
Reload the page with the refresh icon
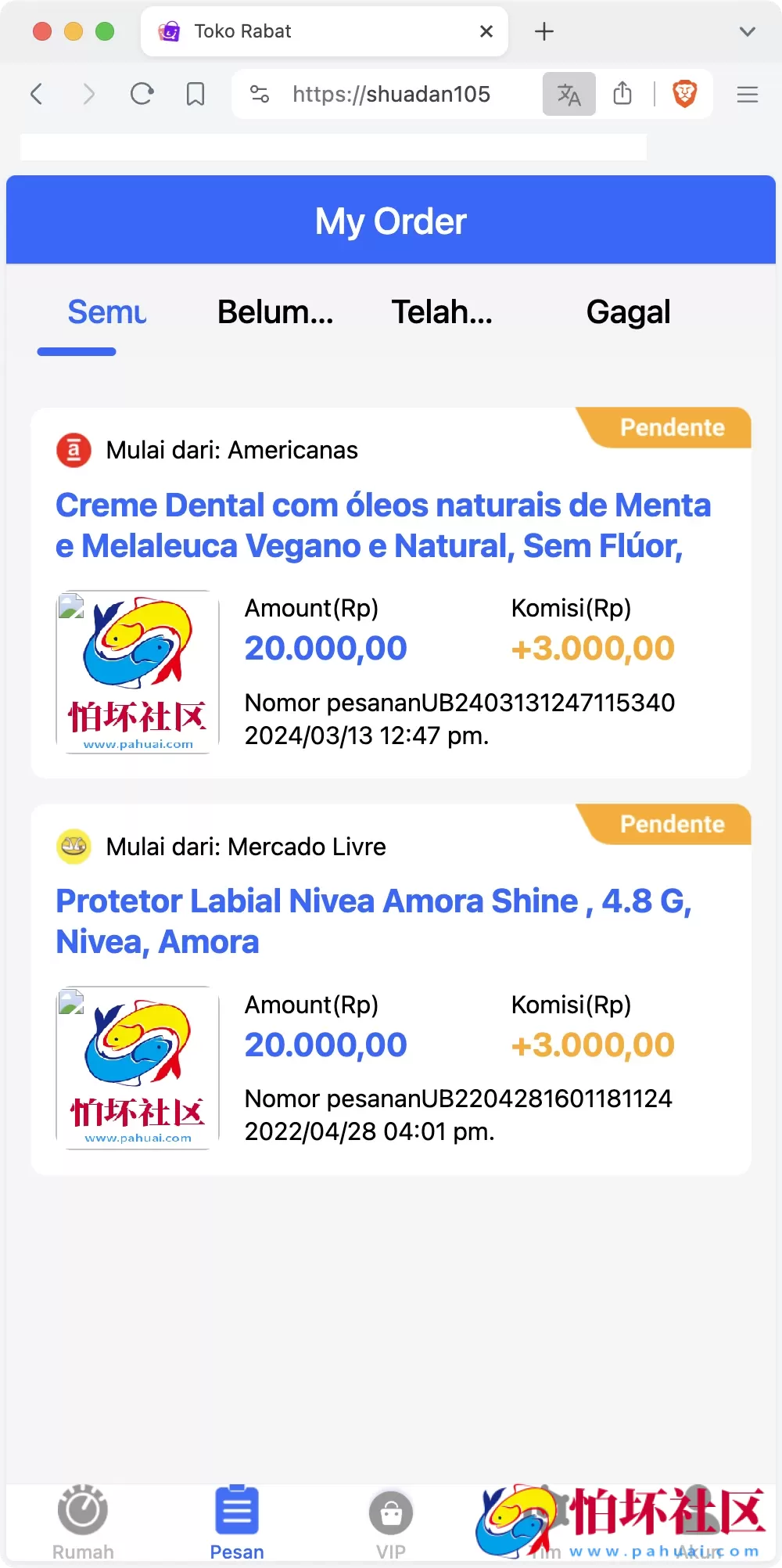pyautogui.click(x=142, y=95)
